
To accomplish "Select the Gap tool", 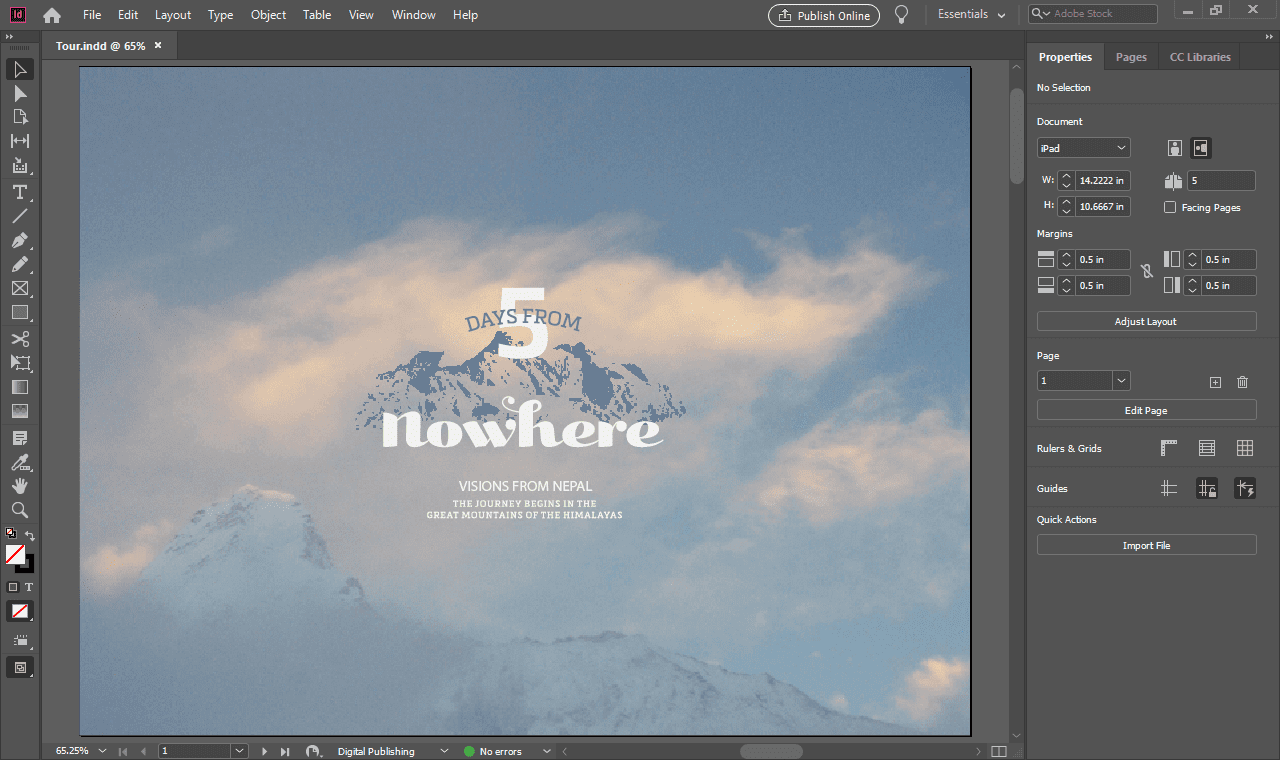I will click(x=20, y=141).
